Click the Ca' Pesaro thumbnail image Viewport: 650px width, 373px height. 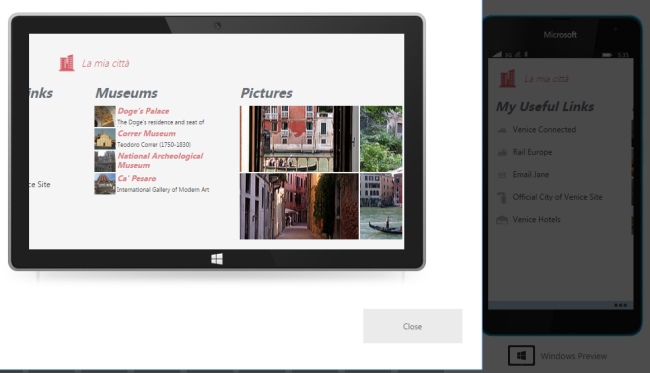point(105,184)
